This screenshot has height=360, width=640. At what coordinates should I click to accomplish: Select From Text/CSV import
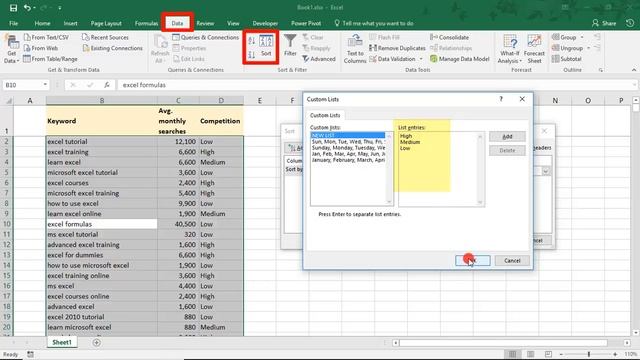46,37
